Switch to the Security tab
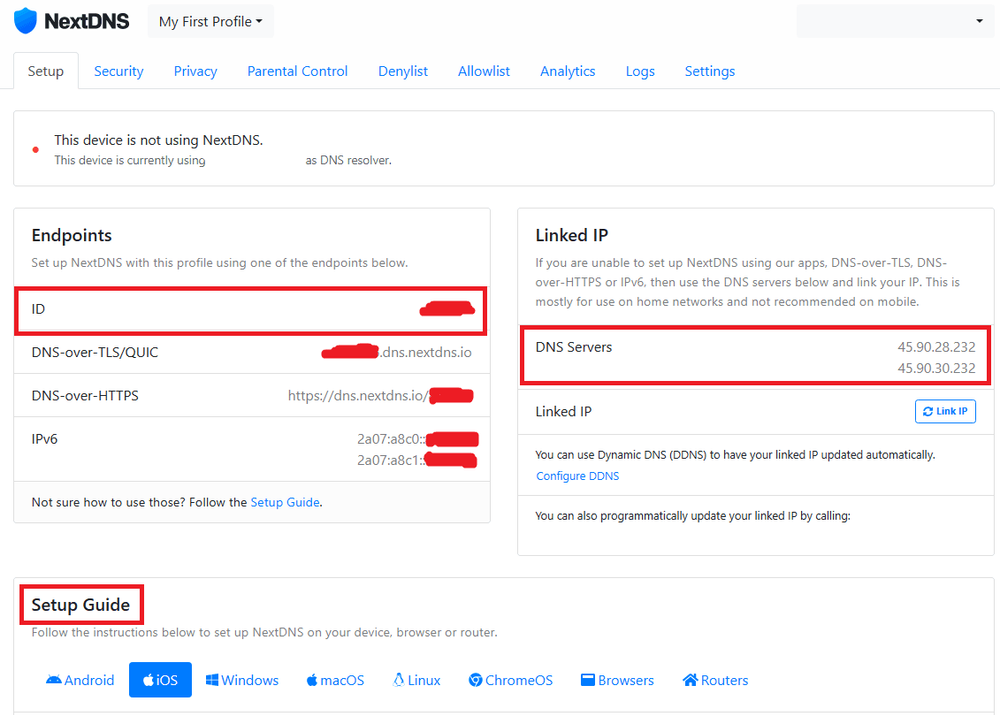The width and height of the screenshot is (1000, 715). click(x=119, y=71)
